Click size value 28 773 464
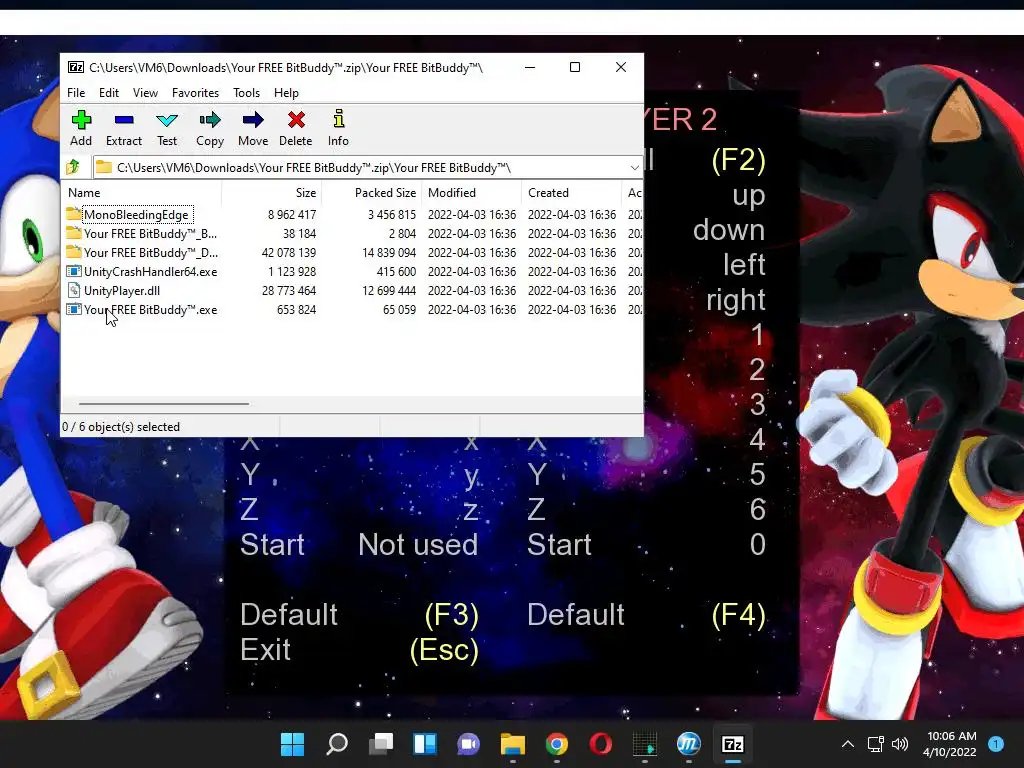The image size is (1024, 768). coord(289,291)
